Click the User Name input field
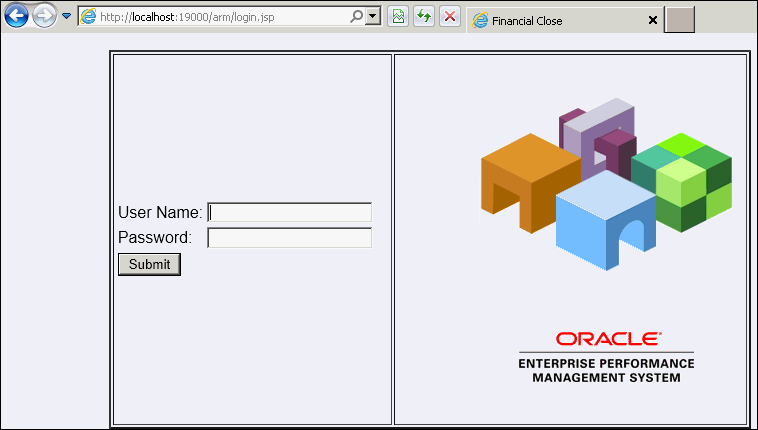The image size is (758, 430). [x=290, y=212]
